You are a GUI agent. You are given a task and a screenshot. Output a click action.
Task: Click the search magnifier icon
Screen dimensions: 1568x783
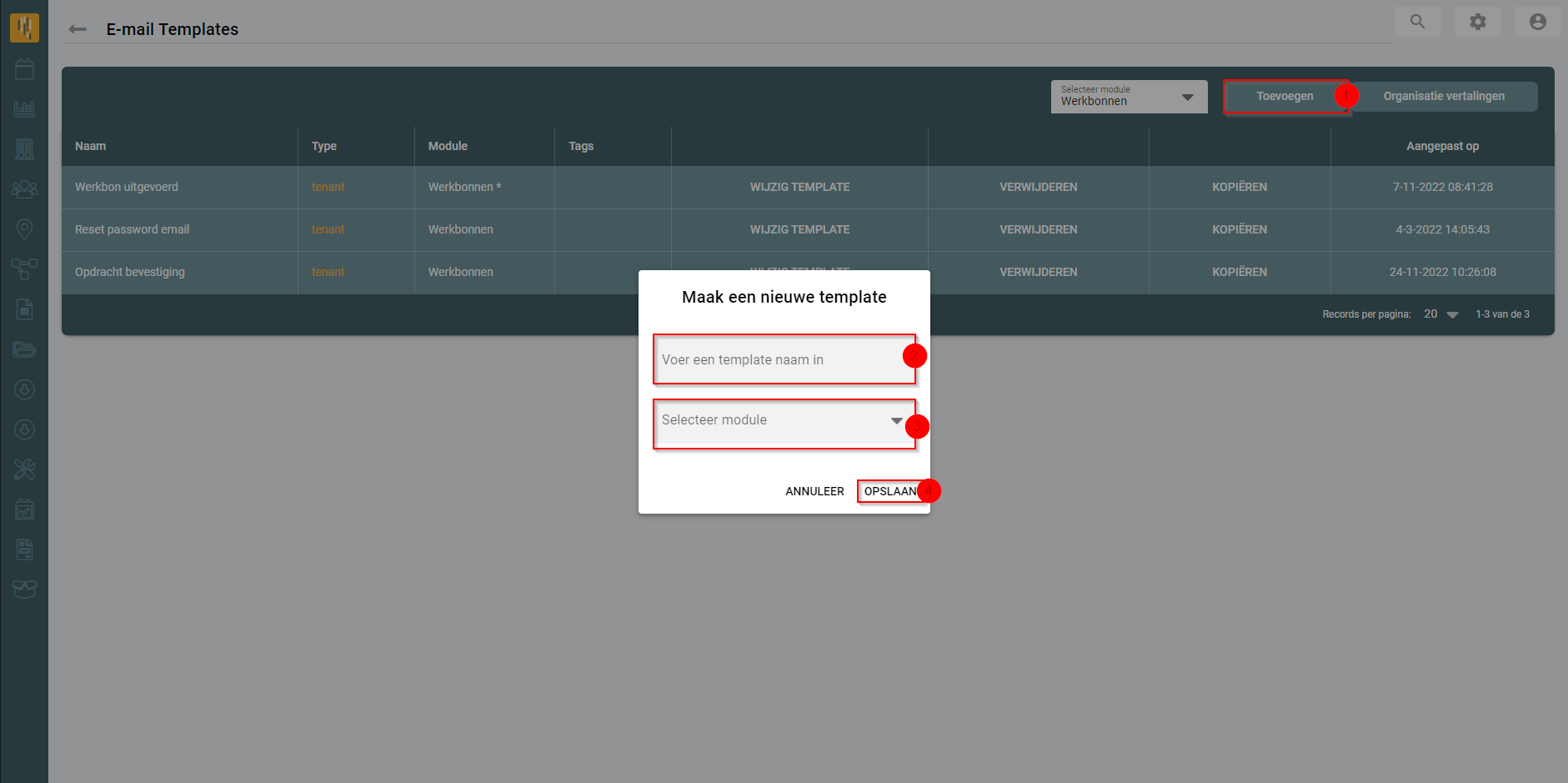[1417, 22]
